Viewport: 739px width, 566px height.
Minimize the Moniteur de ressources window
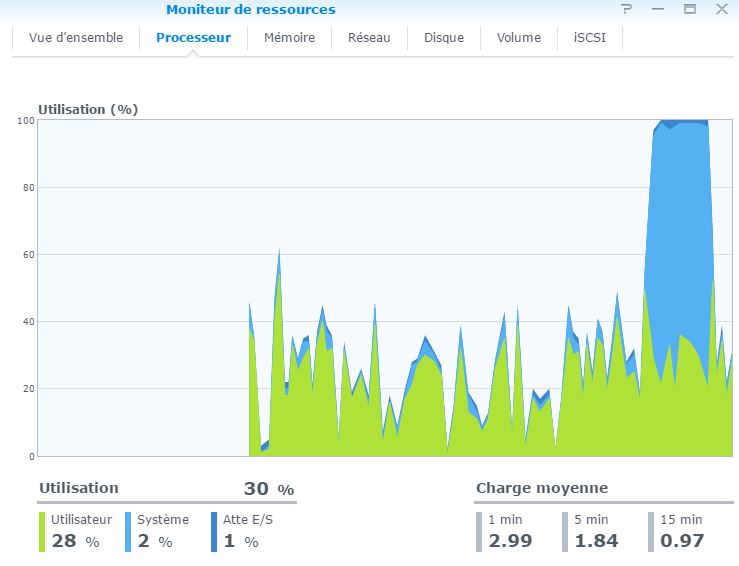658,9
